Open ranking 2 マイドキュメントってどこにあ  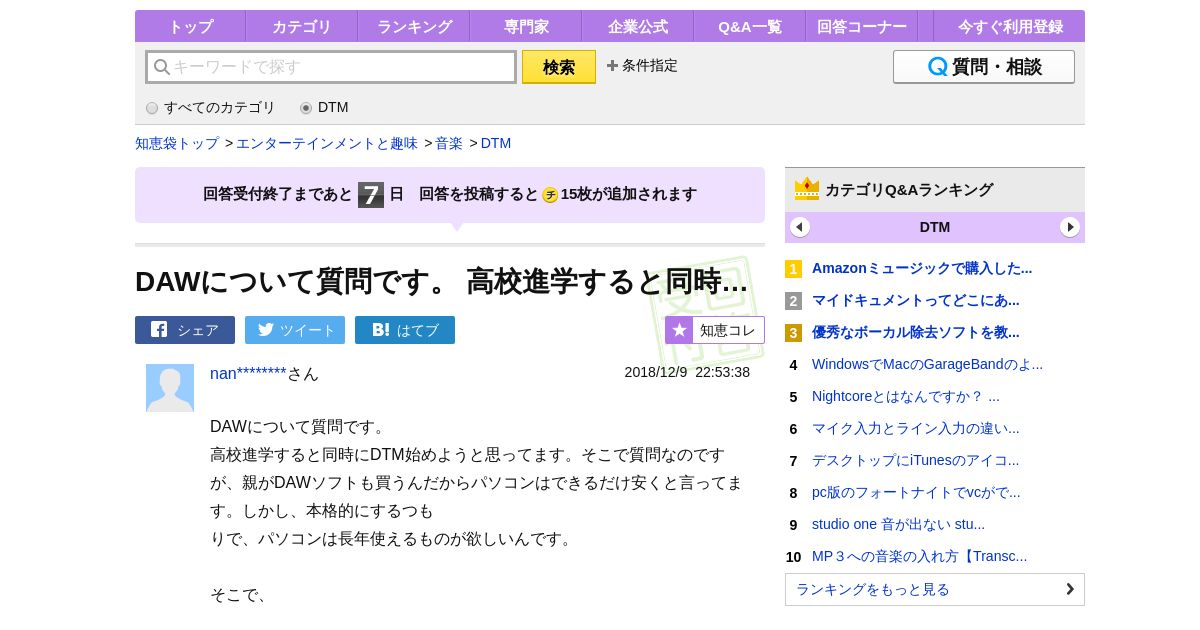(916, 300)
